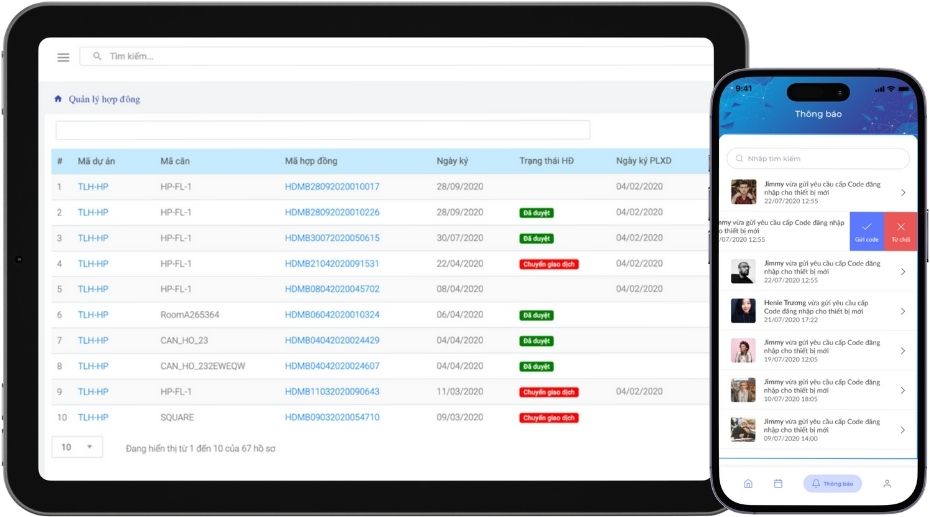Screen dimensions: 930x517
Task: Tap the checkmark Gửi code action
Action: coord(867,231)
